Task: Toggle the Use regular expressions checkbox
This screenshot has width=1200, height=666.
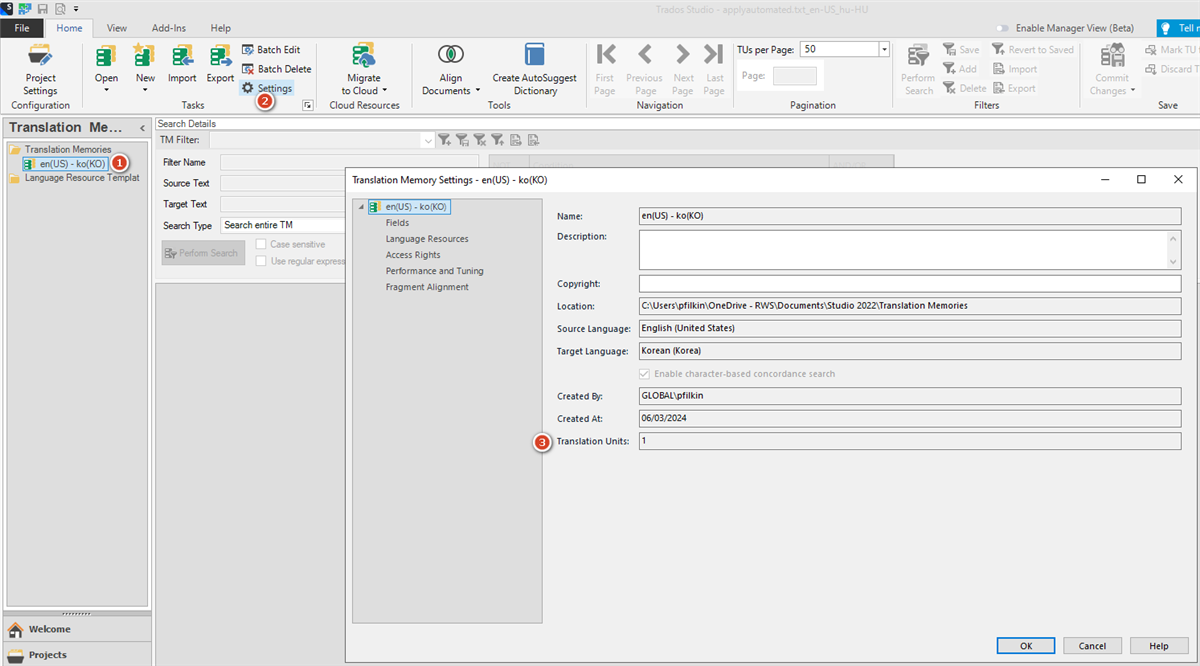Action: pyautogui.click(x=262, y=261)
